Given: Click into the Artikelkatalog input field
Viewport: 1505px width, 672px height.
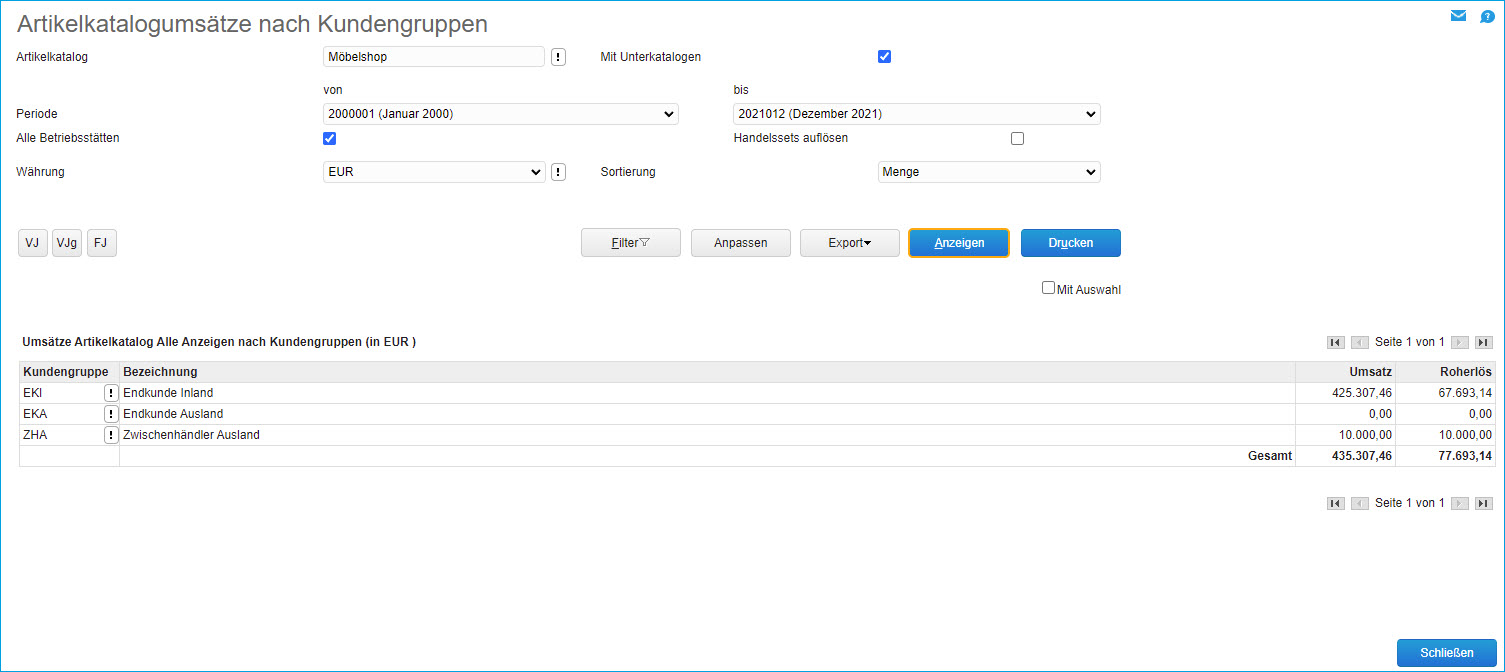Looking at the screenshot, I should tap(434, 57).
